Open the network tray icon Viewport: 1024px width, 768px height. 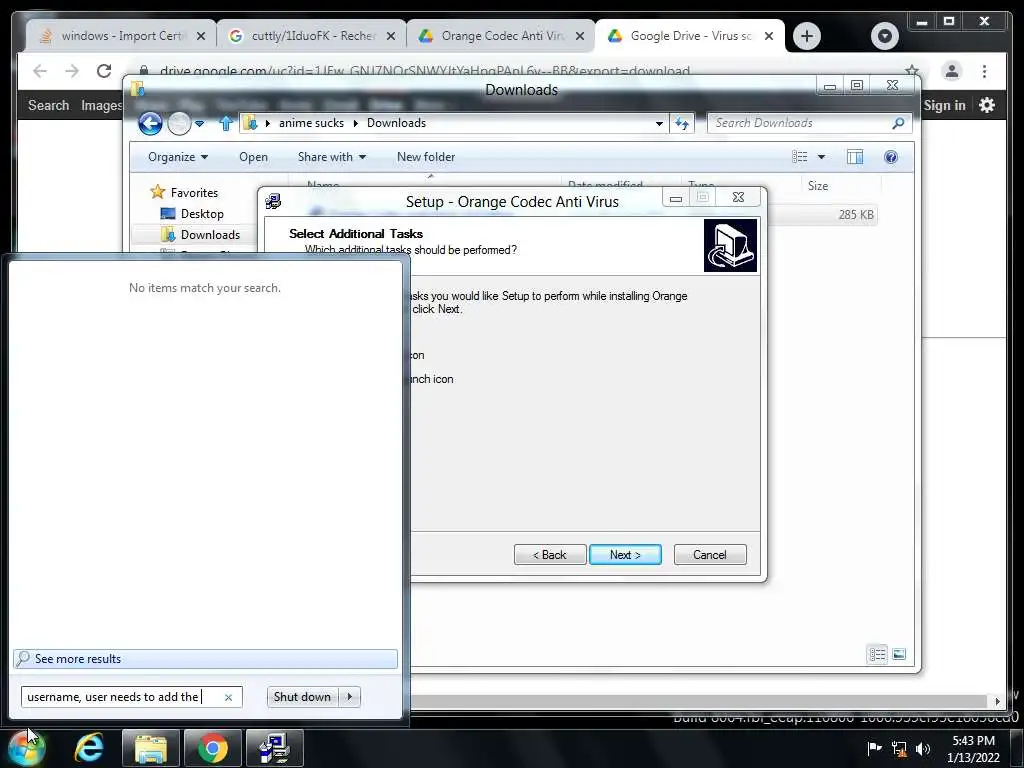899,749
